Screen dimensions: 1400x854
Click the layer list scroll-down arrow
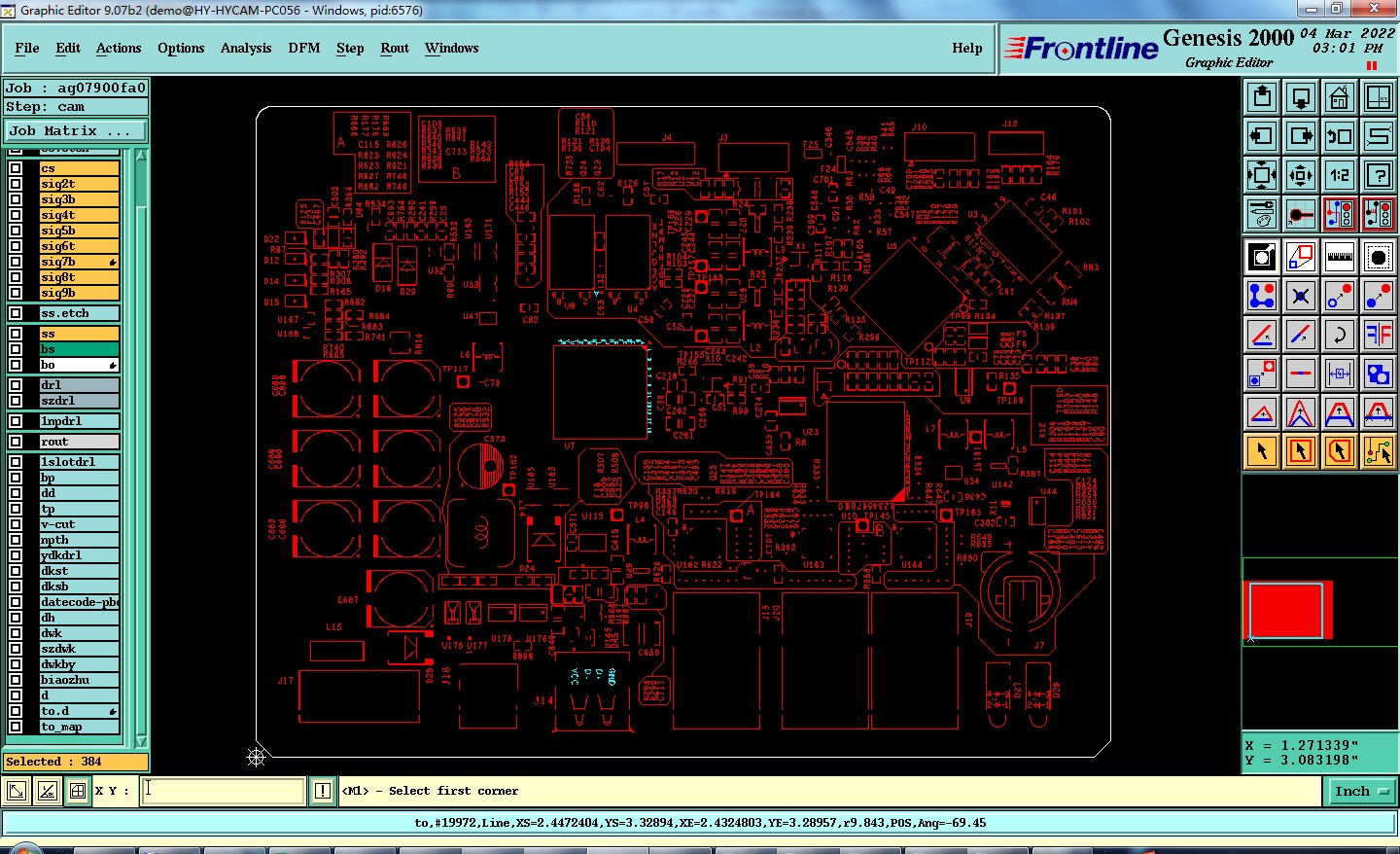click(141, 741)
